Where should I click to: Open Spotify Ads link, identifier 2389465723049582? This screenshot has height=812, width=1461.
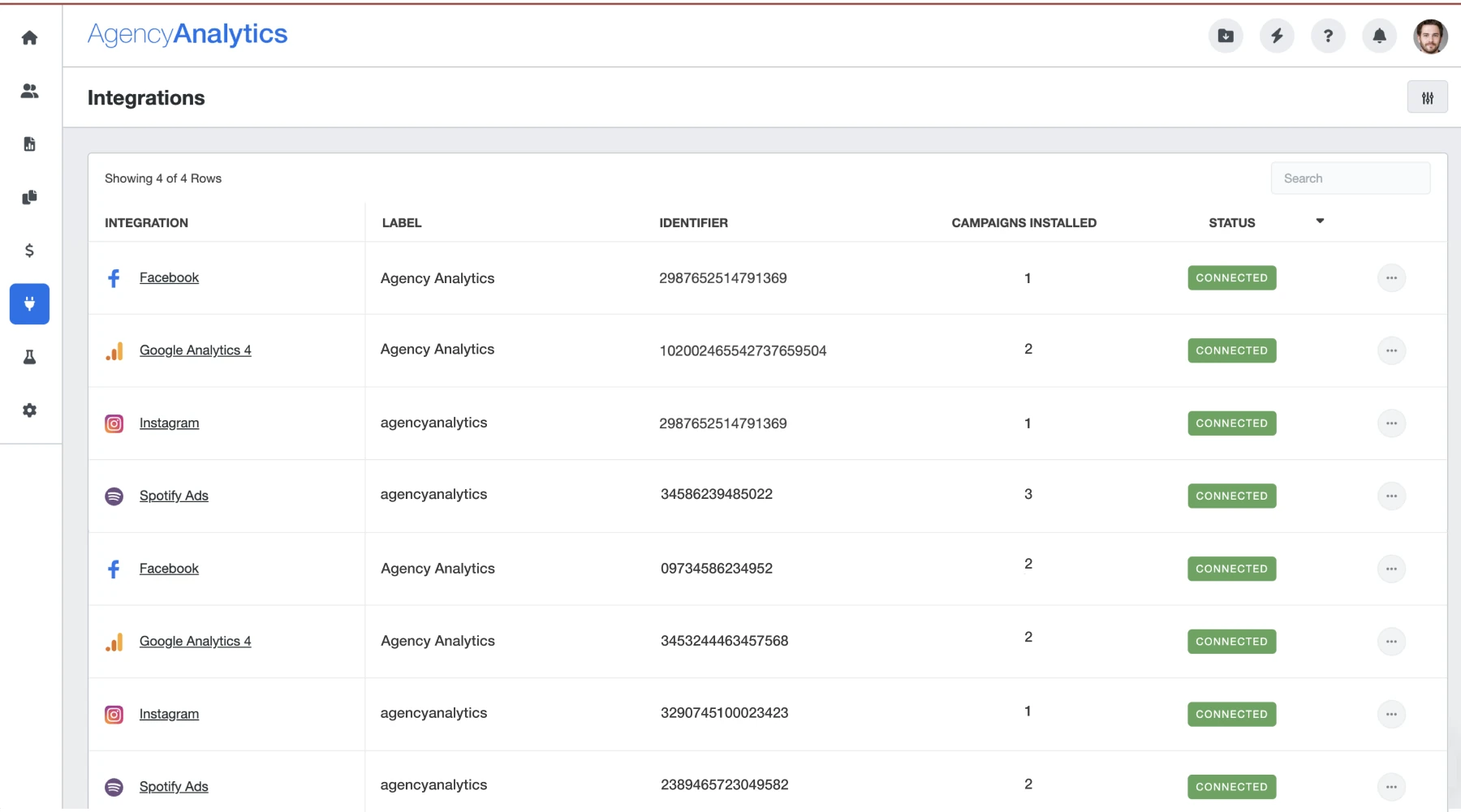click(174, 787)
